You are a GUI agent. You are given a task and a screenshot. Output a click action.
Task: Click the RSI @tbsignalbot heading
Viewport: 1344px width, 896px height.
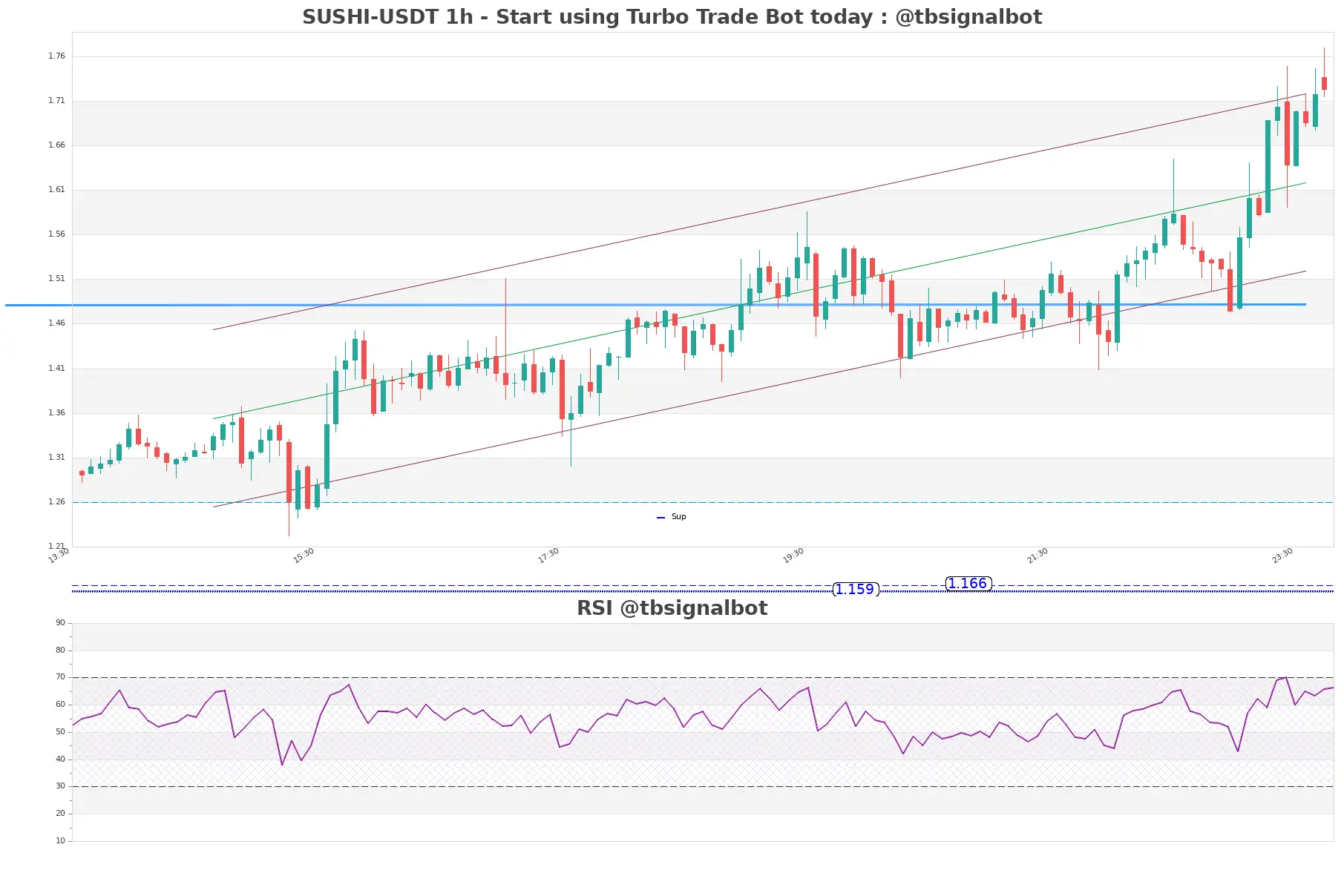(x=672, y=608)
